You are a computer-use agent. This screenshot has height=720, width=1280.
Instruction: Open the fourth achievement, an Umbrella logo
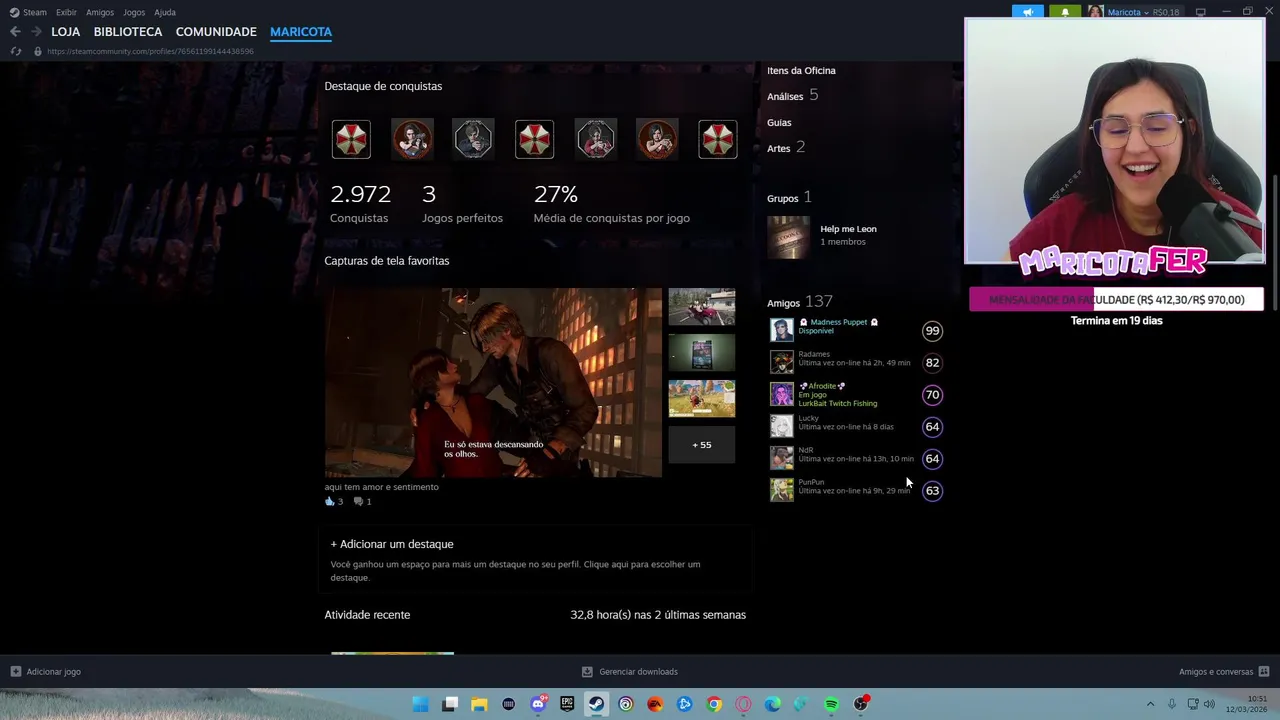(534, 139)
